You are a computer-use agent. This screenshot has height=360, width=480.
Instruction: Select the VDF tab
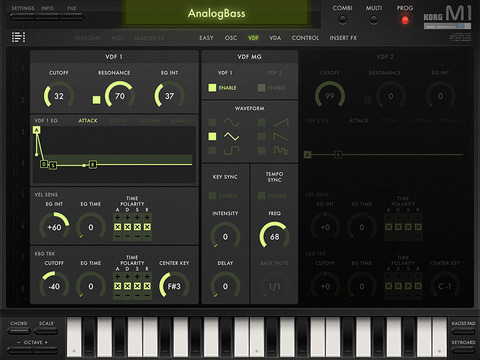click(x=253, y=38)
